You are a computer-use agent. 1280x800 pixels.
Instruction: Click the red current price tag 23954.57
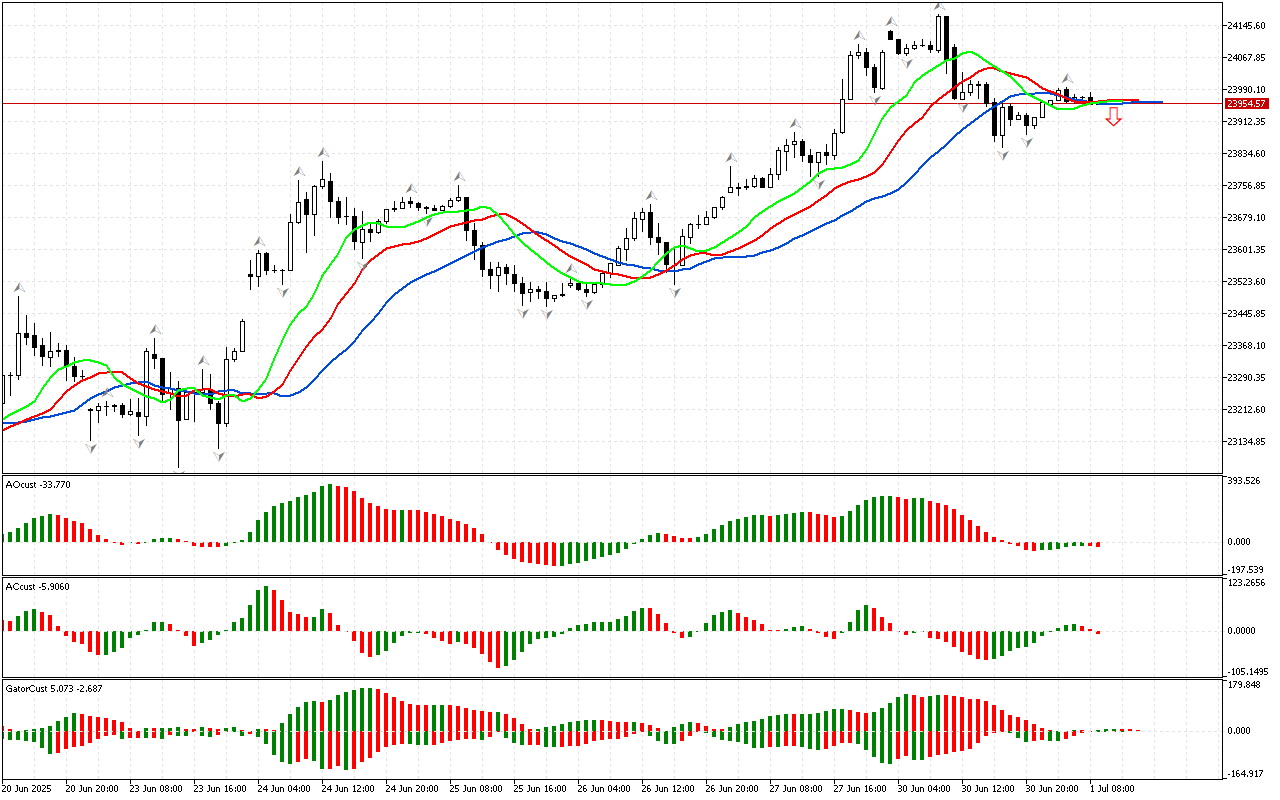tap(1247, 103)
